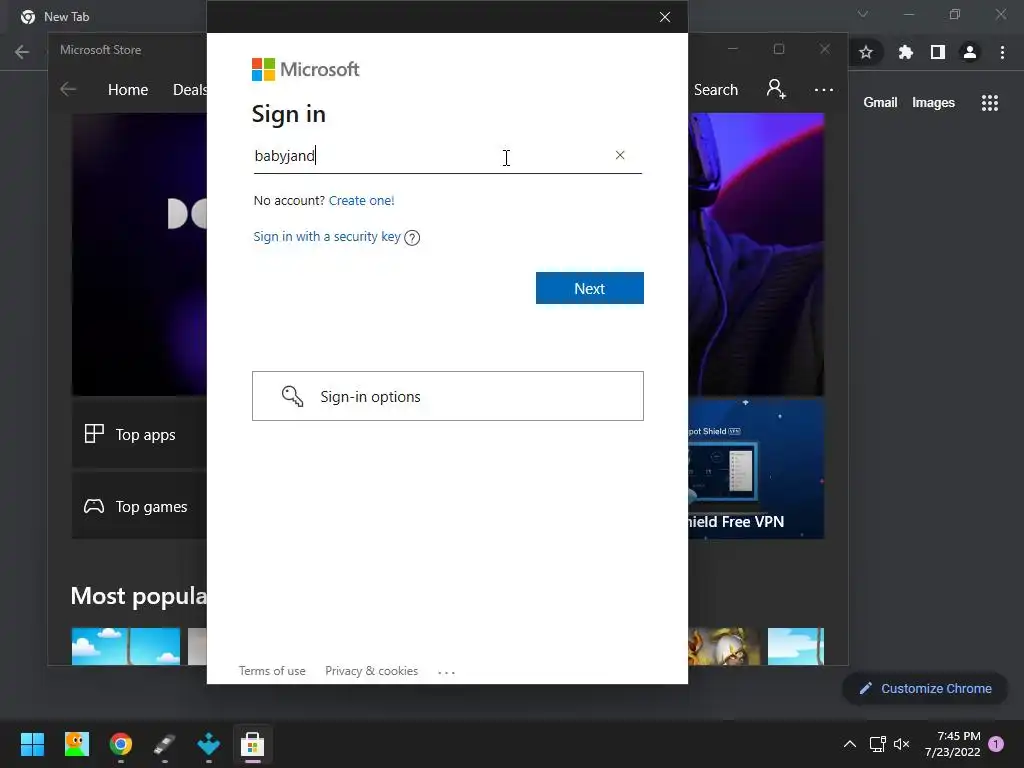Show hidden system tray icons
The width and height of the screenshot is (1024, 768).
[x=850, y=744]
